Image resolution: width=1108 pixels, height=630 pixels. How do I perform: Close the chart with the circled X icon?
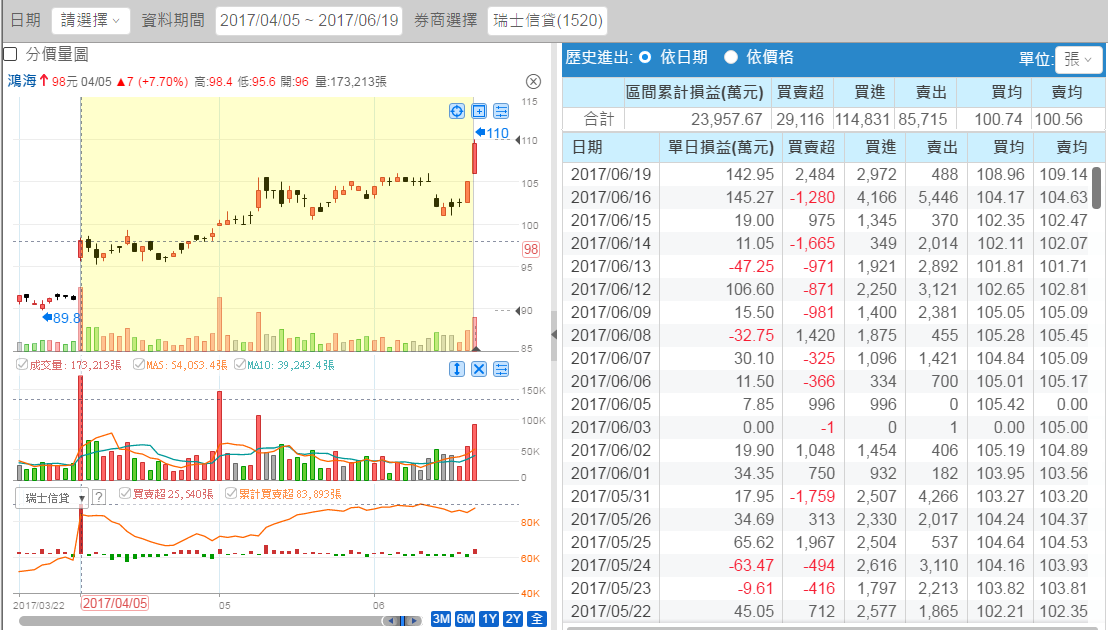click(533, 82)
